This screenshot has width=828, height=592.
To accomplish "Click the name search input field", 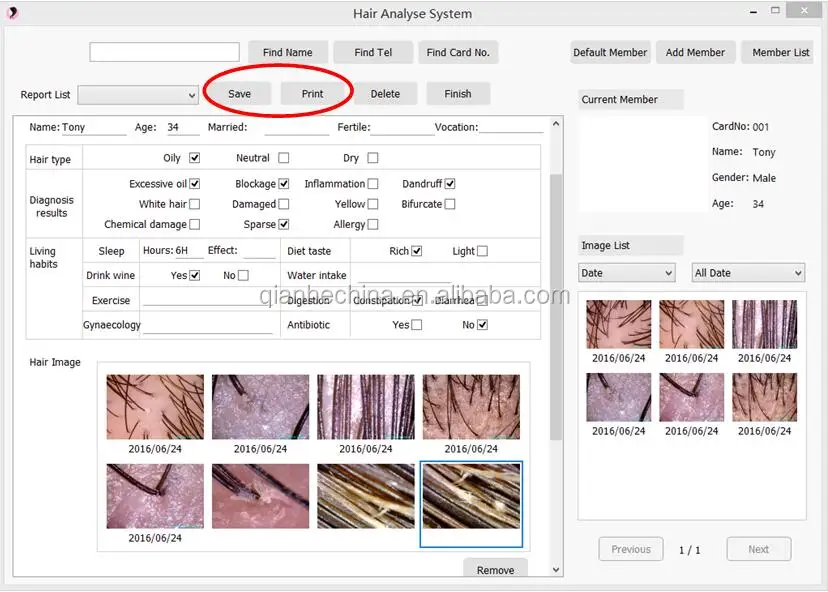I will [165, 51].
